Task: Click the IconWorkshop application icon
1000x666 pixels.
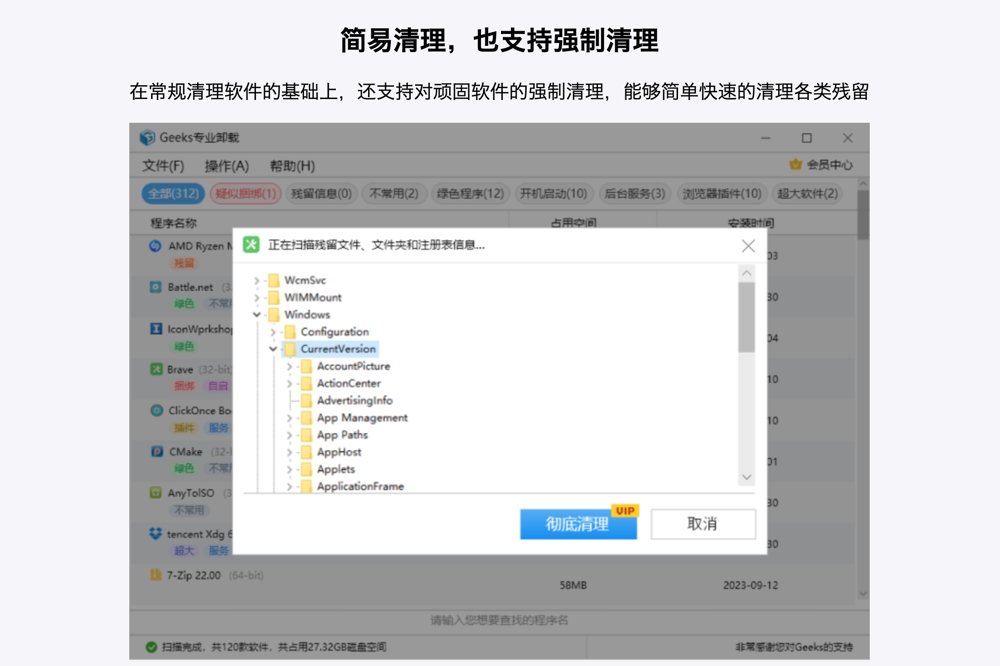Action: click(x=157, y=328)
